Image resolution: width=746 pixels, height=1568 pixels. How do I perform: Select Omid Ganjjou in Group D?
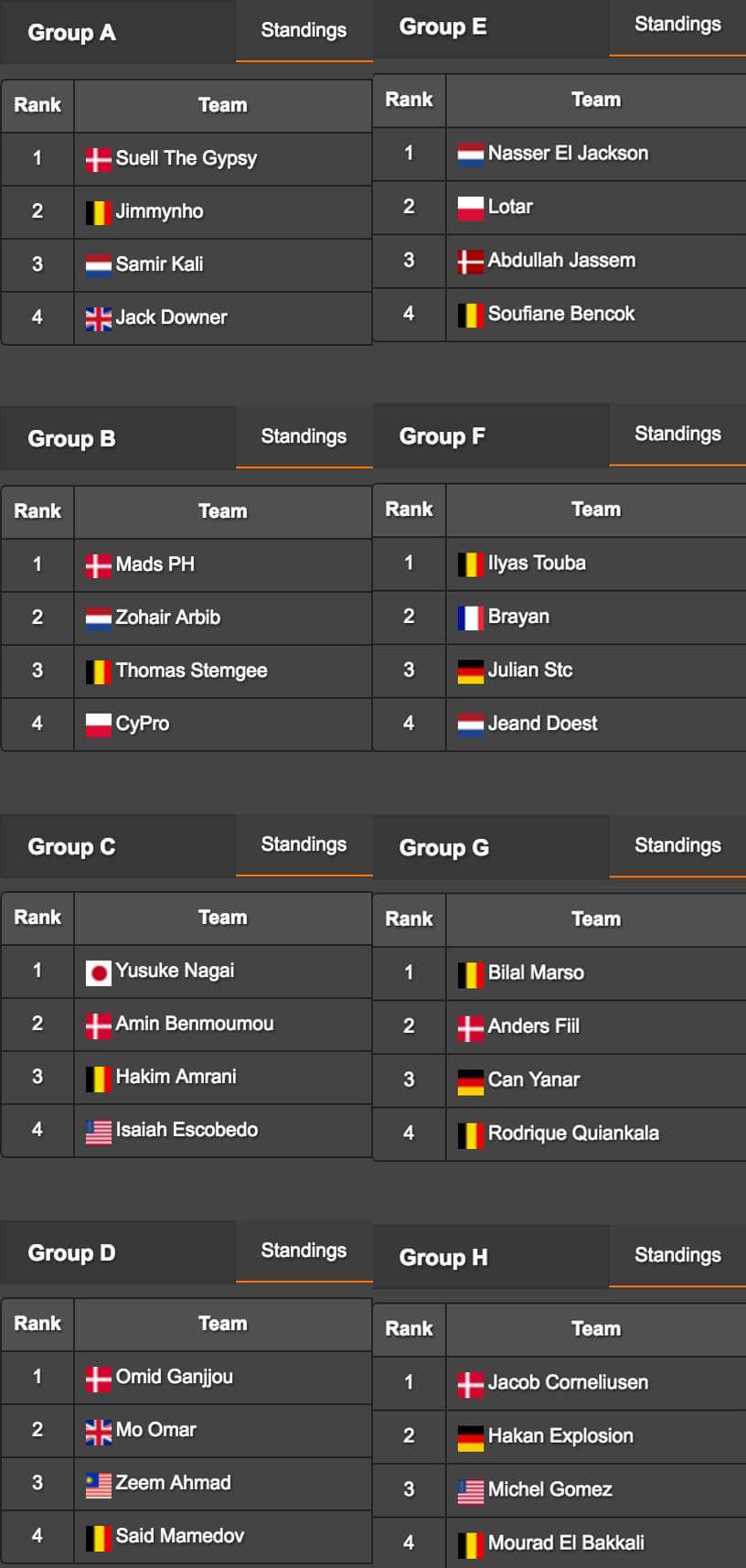pyautogui.click(x=175, y=1377)
